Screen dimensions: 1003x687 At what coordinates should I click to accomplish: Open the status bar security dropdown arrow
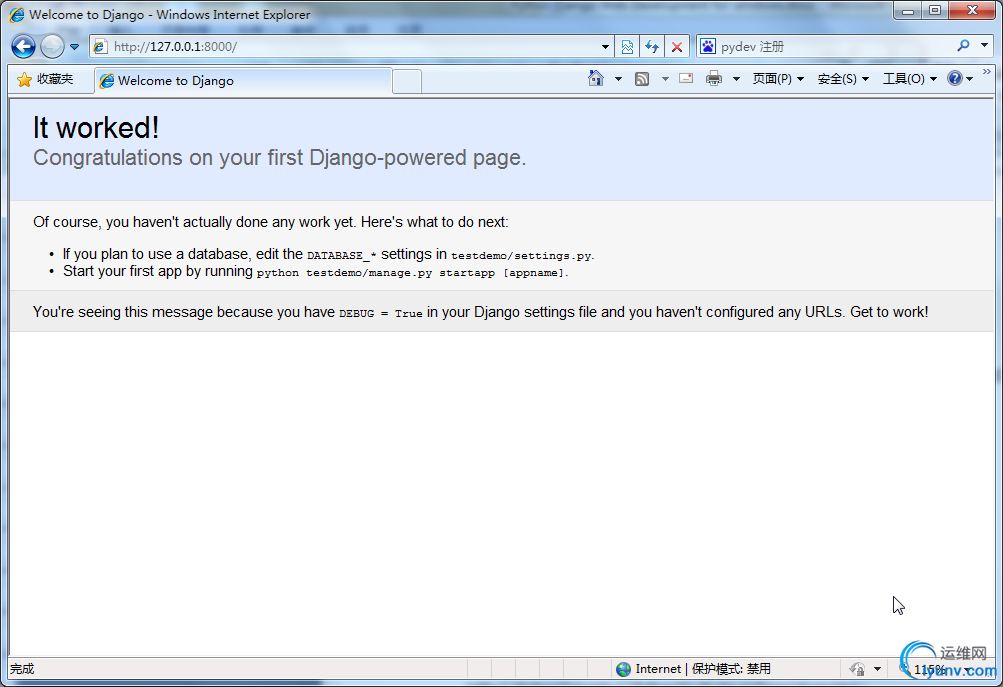coord(878,669)
